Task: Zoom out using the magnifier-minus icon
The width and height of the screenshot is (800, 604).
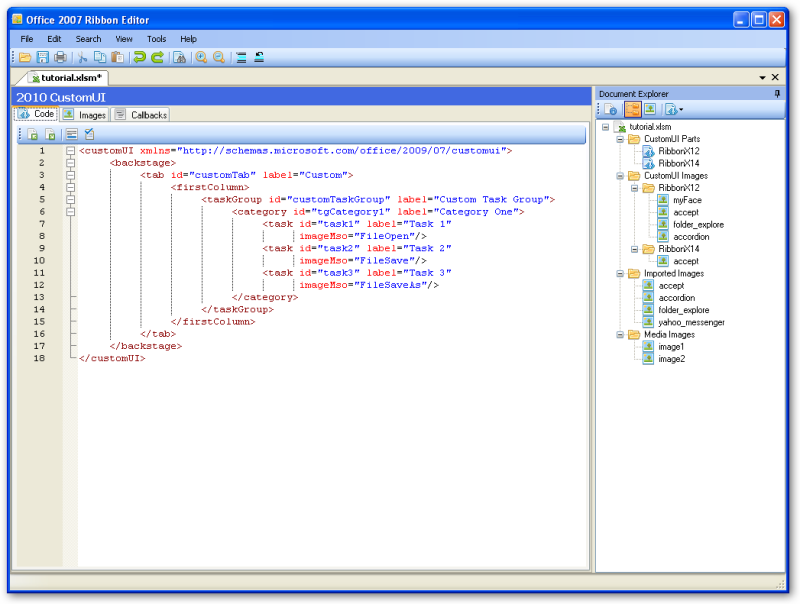Action: click(x=217, y=57)
